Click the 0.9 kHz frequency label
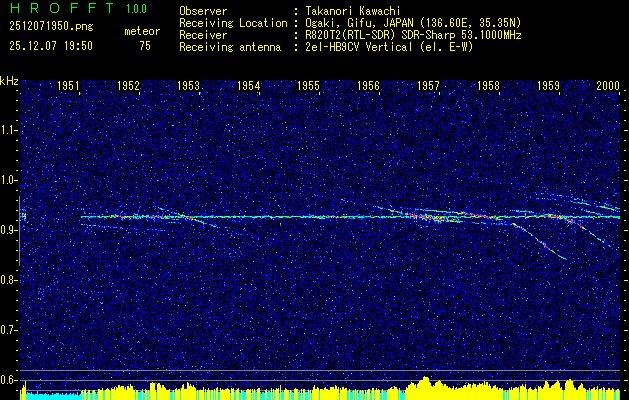 (x=9, y=230)
